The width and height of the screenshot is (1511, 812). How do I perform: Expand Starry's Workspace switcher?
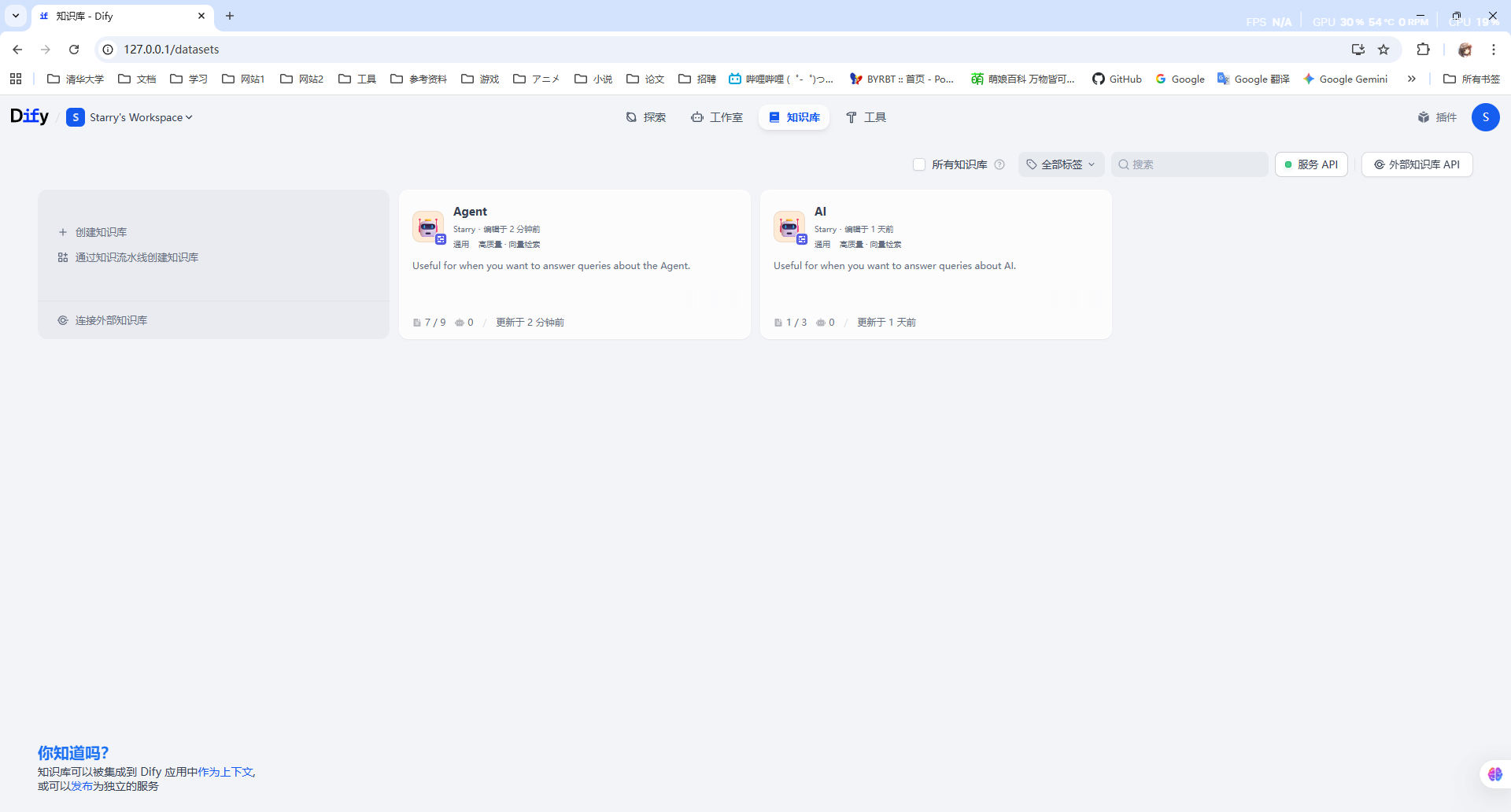(x=130, y=117)
